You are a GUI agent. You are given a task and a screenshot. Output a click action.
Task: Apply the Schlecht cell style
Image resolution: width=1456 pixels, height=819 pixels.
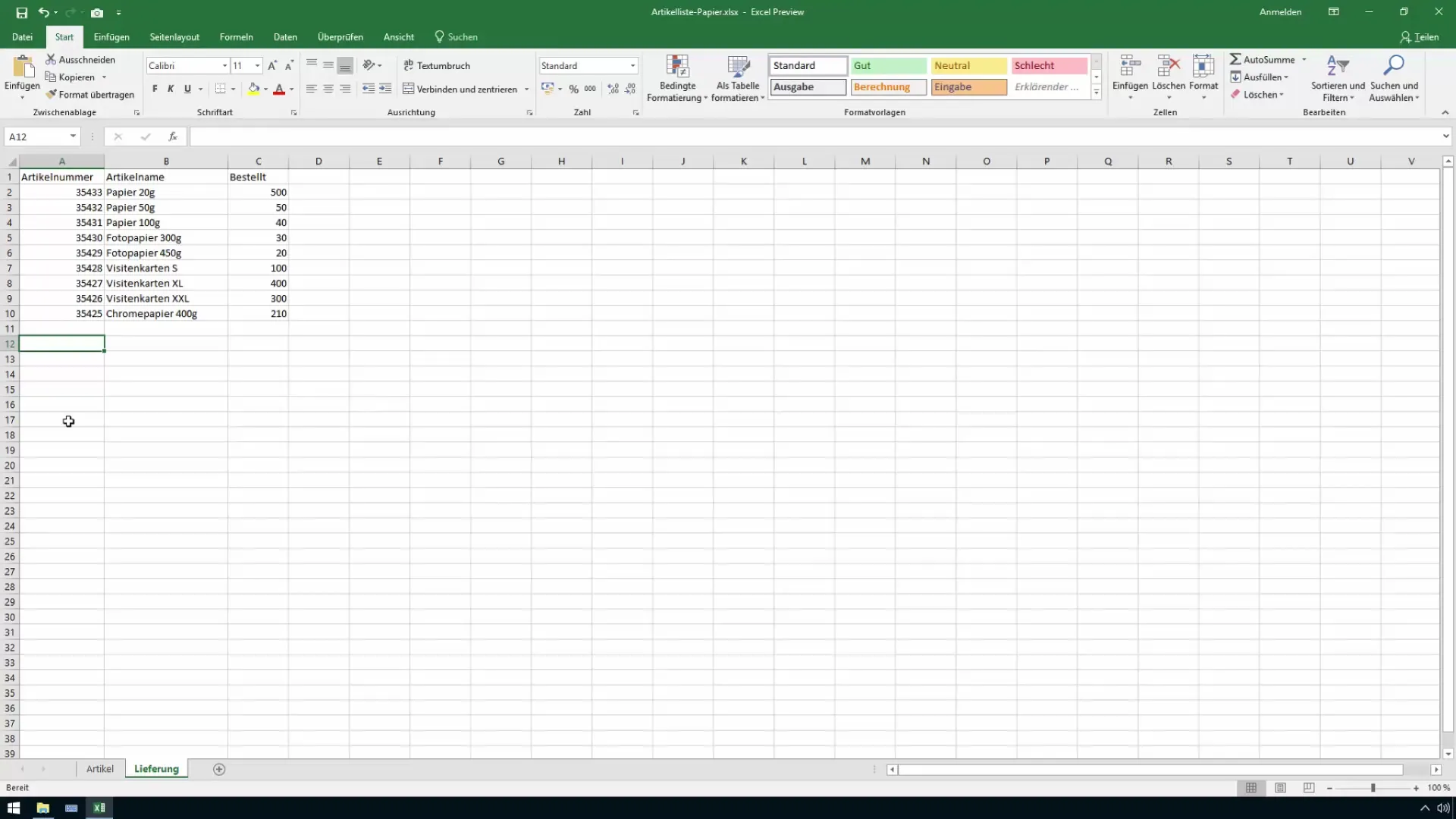click(1049, 66)
